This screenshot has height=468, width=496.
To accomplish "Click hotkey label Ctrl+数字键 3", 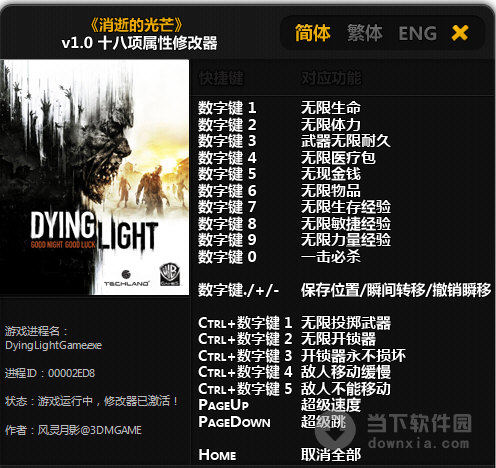I will coord(245,356).
